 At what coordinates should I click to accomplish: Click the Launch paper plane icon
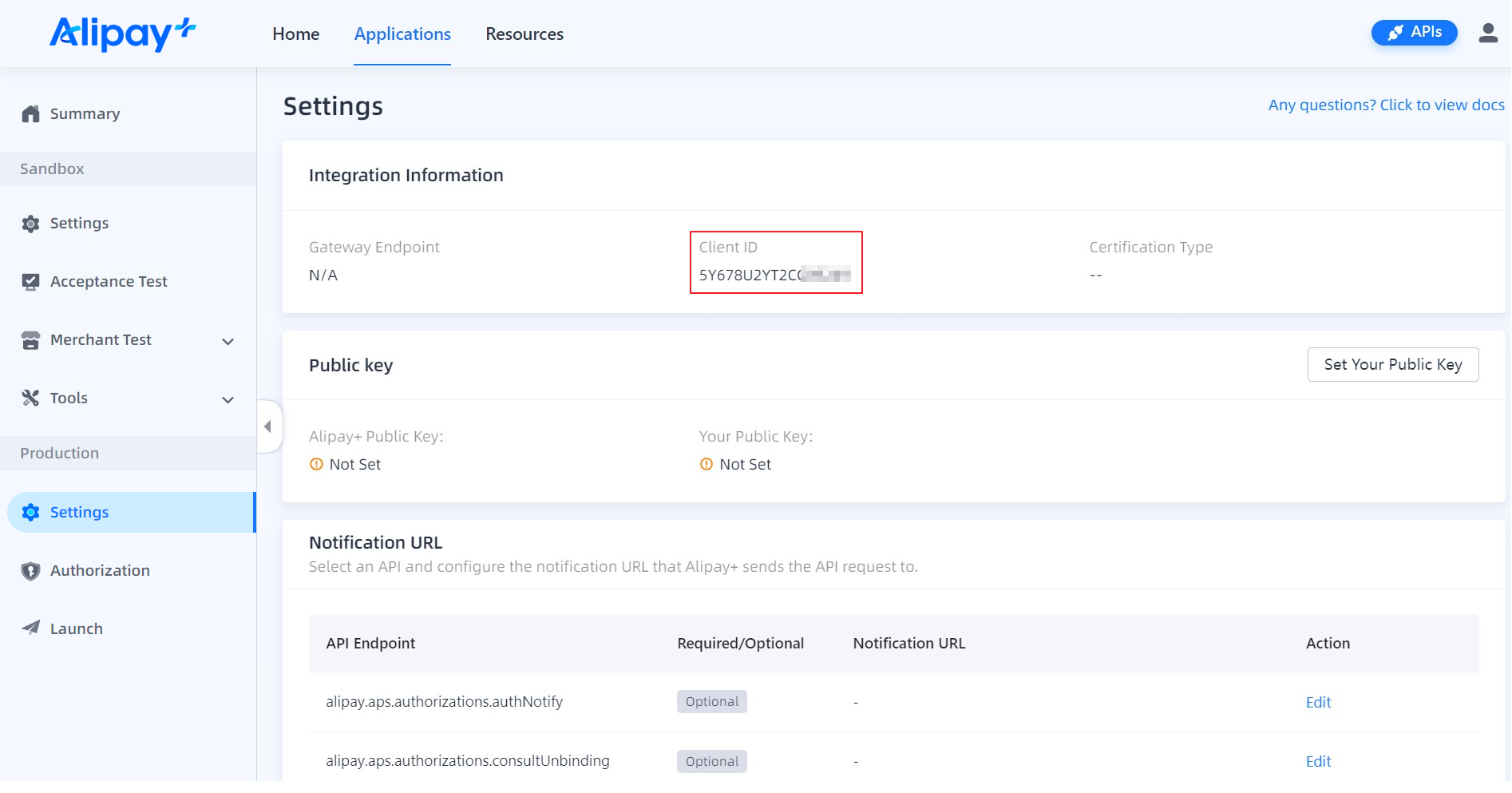(30, 628)
